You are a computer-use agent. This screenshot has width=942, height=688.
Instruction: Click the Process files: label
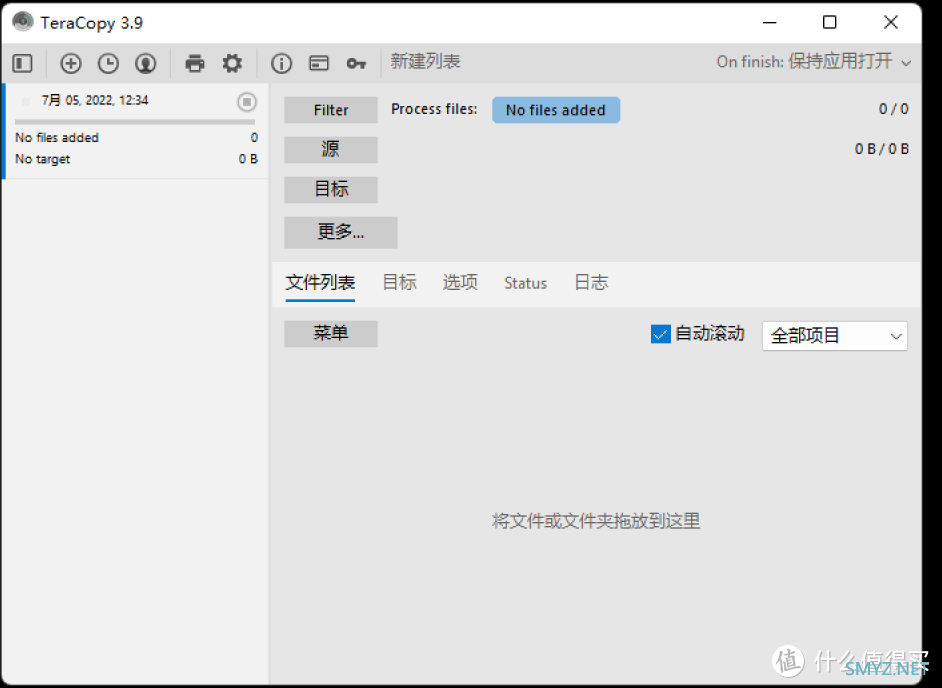click(434, 109)
